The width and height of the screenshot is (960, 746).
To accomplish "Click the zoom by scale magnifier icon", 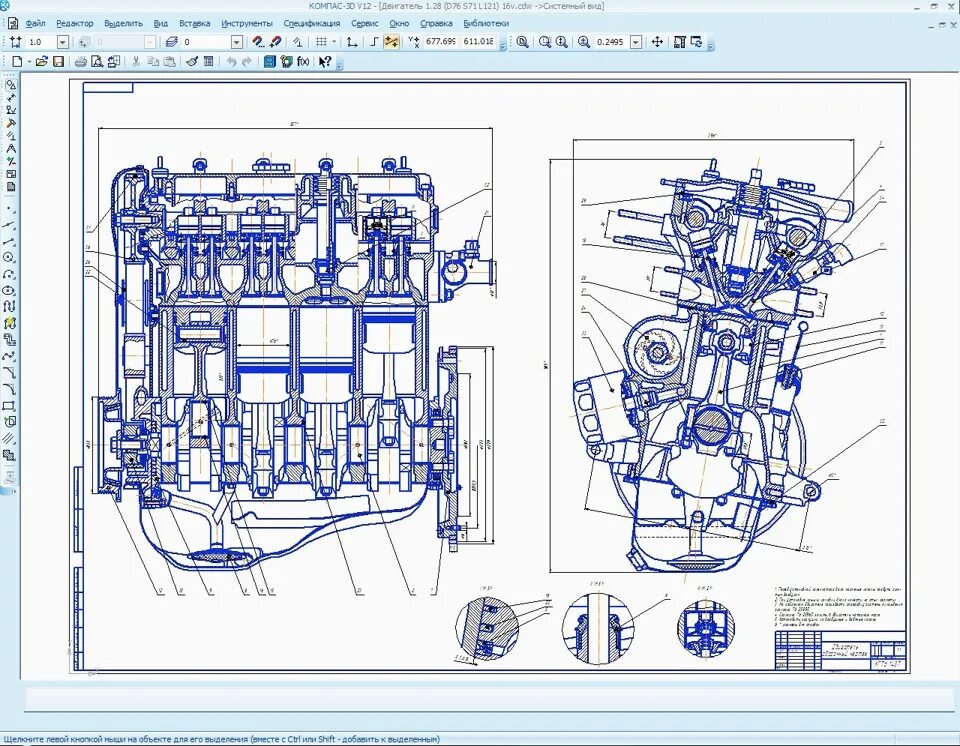I will click(584, 42).
